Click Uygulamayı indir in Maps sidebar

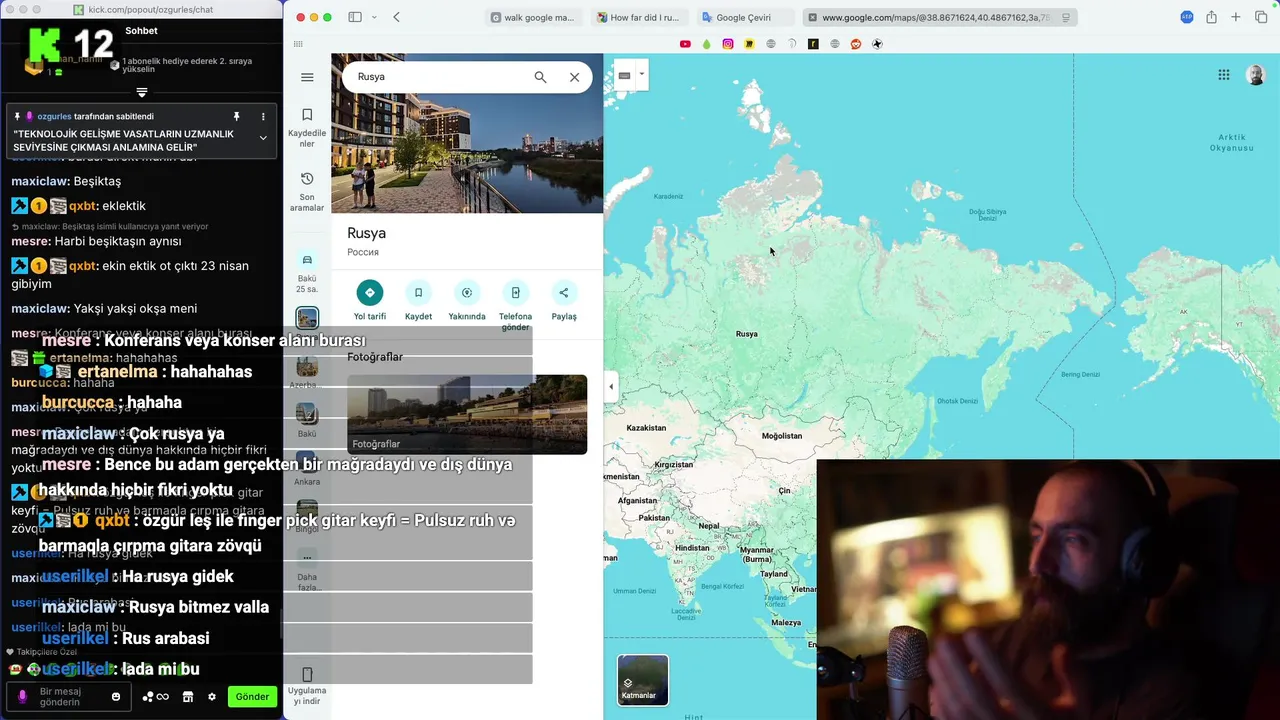pyautogui.click(x=307, y=686)
